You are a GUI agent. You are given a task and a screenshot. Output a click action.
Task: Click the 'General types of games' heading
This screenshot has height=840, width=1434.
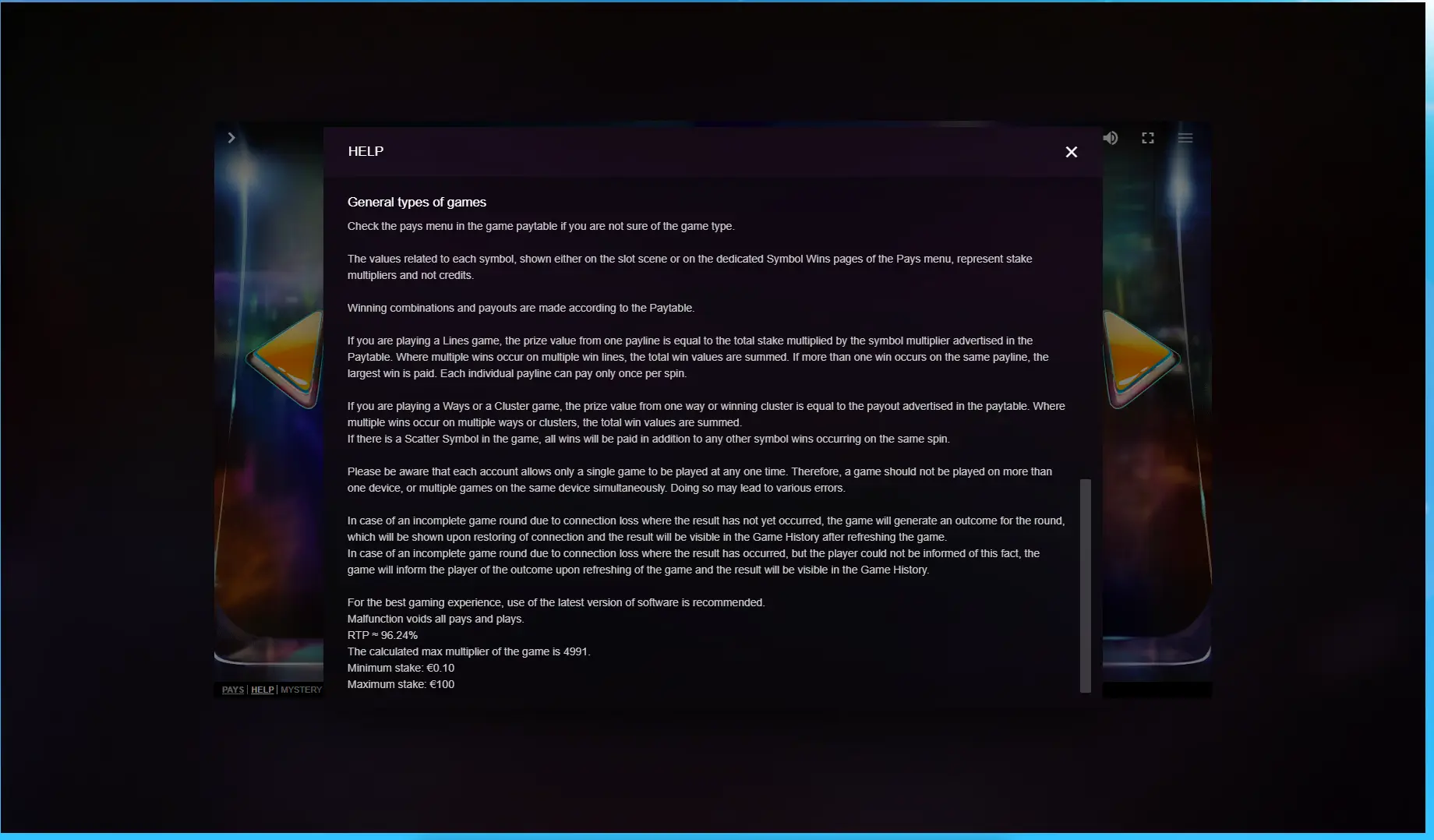click(417, 202)
